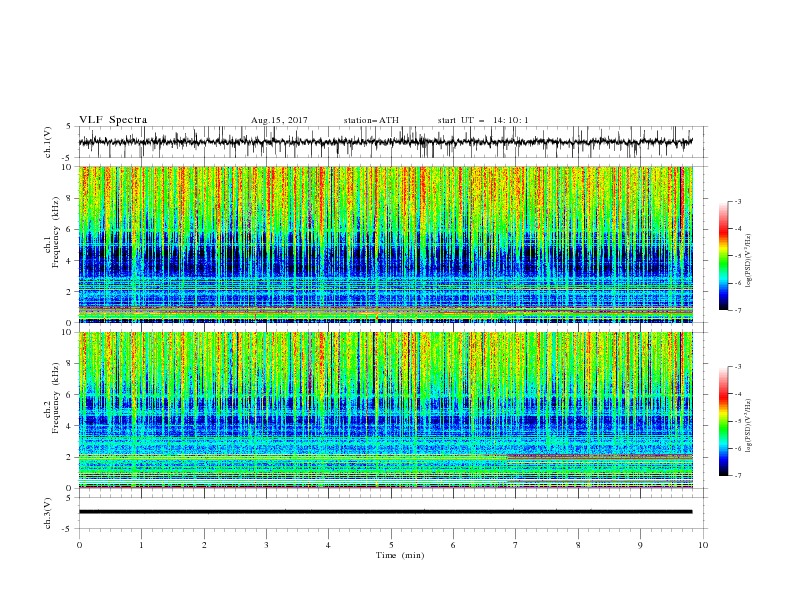Viewport: 792px width, 612px height.
Task: Click time axis tick label "8"
Action: tap(578, 545)
